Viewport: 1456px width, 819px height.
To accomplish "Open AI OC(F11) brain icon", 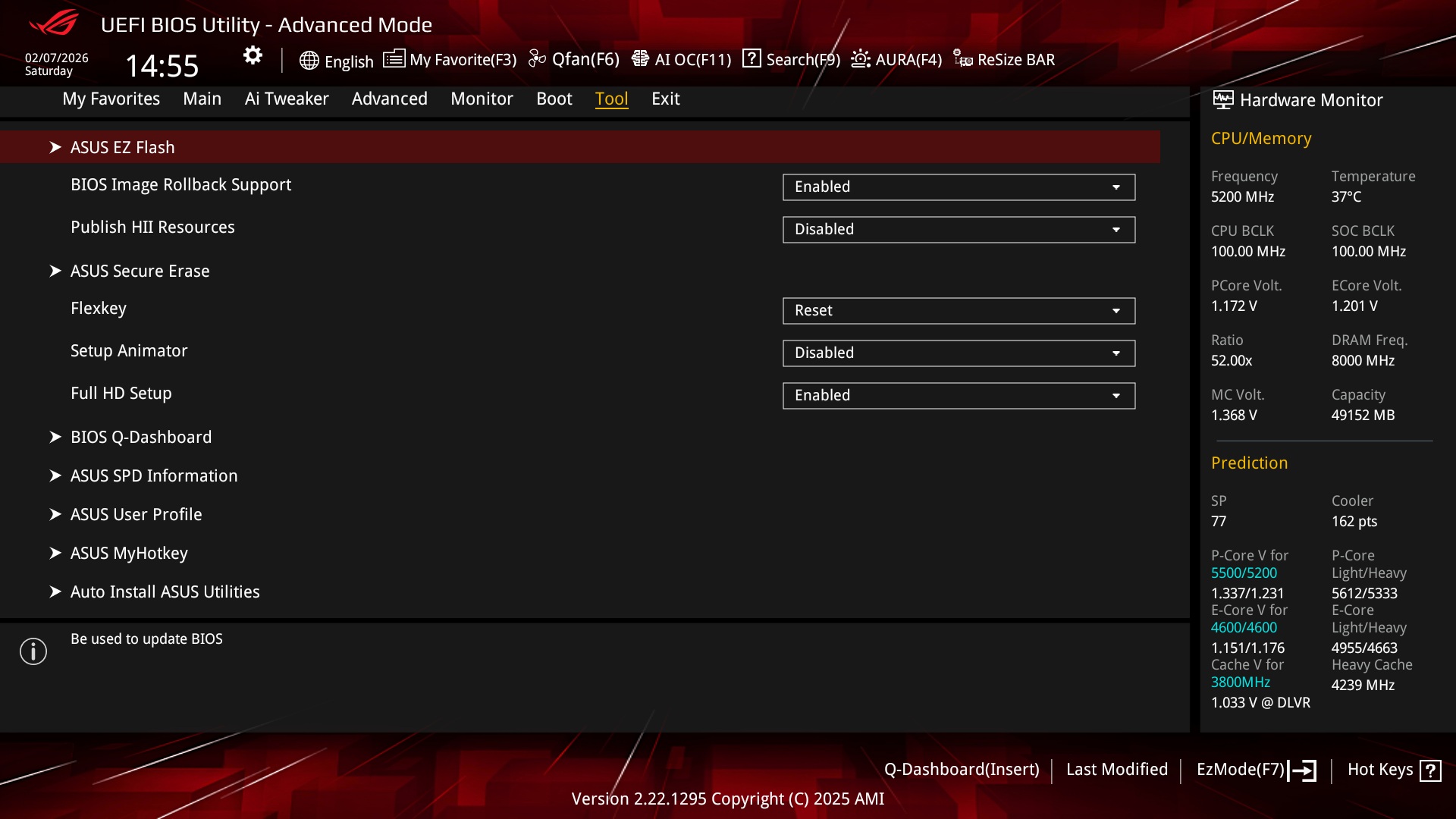I will tap(640, 59).
